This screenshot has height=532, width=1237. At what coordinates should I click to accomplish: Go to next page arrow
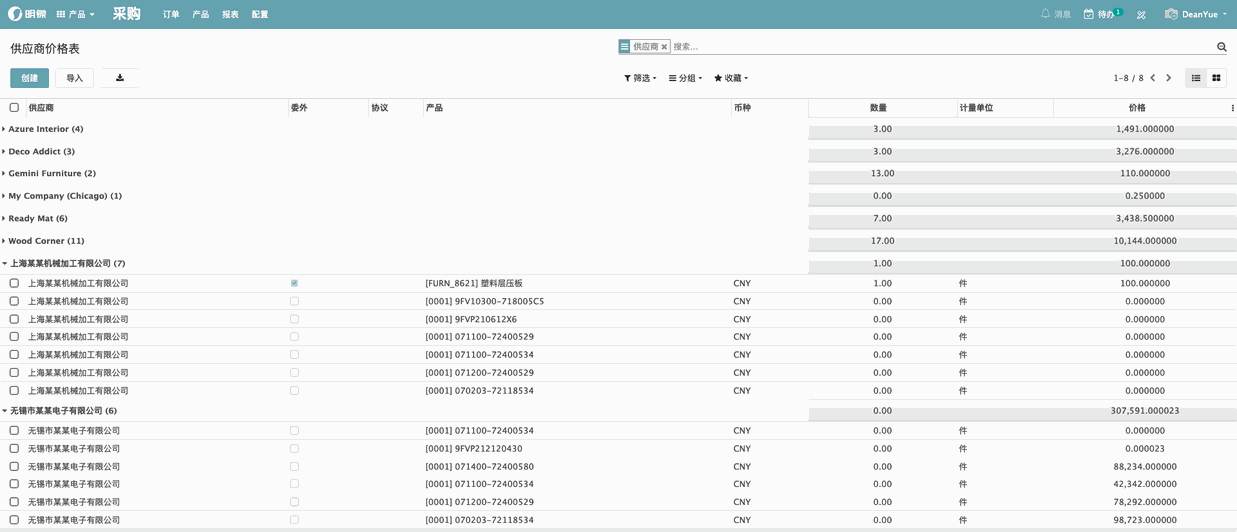[x=1169, y=78]
